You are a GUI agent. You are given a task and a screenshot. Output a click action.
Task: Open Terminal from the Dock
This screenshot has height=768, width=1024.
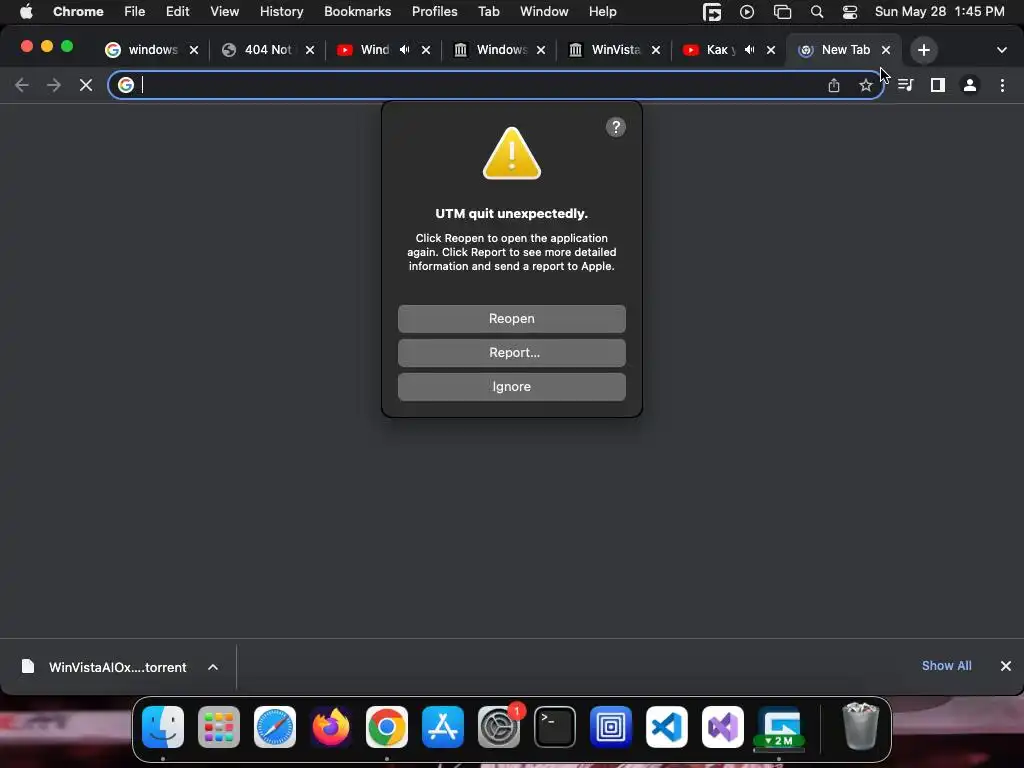pyautogui.click(x=555, y=727)
